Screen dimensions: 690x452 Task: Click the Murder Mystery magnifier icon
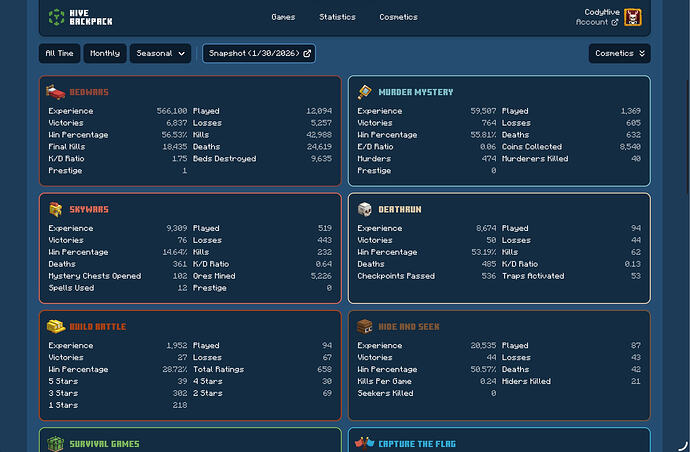point(364,92)
